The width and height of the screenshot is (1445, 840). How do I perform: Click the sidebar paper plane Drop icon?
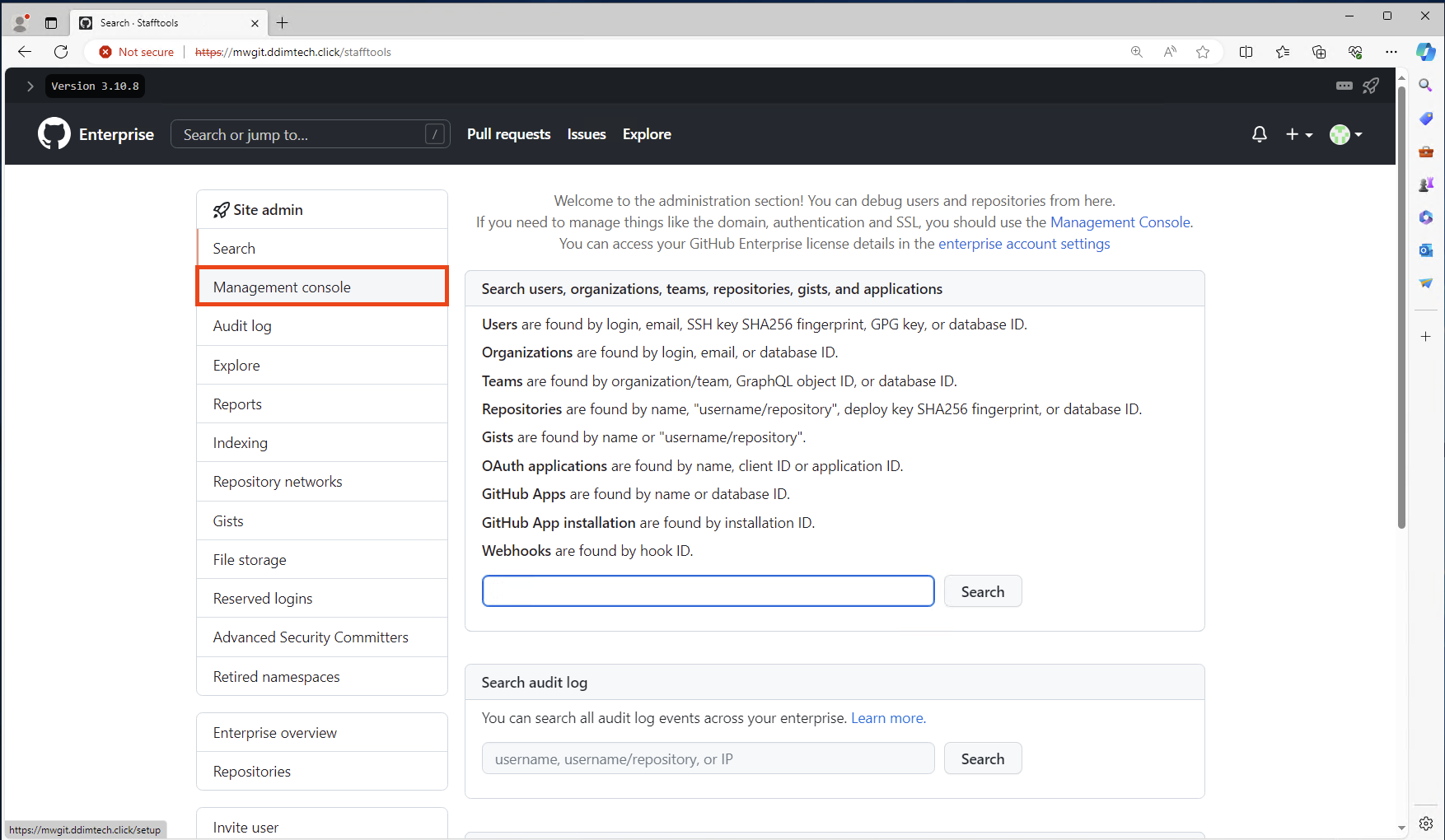[x=1426, y=283]
